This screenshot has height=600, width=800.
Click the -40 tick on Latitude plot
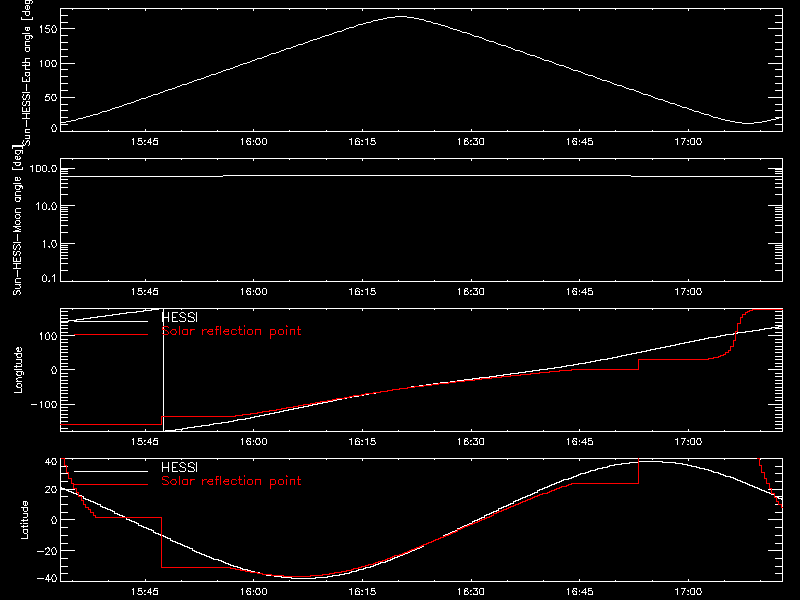[x=47, y=579]
